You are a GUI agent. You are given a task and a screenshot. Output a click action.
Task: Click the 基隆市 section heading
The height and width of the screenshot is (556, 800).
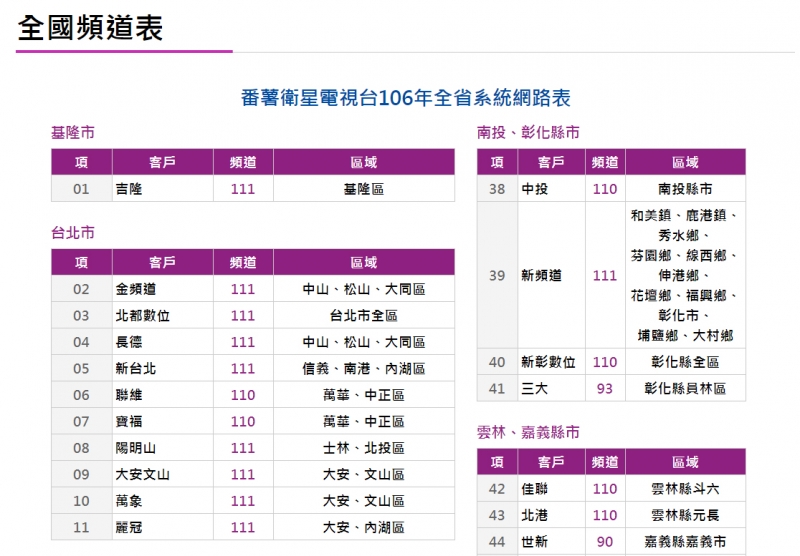pyautogui.click(x=72, y=133)
